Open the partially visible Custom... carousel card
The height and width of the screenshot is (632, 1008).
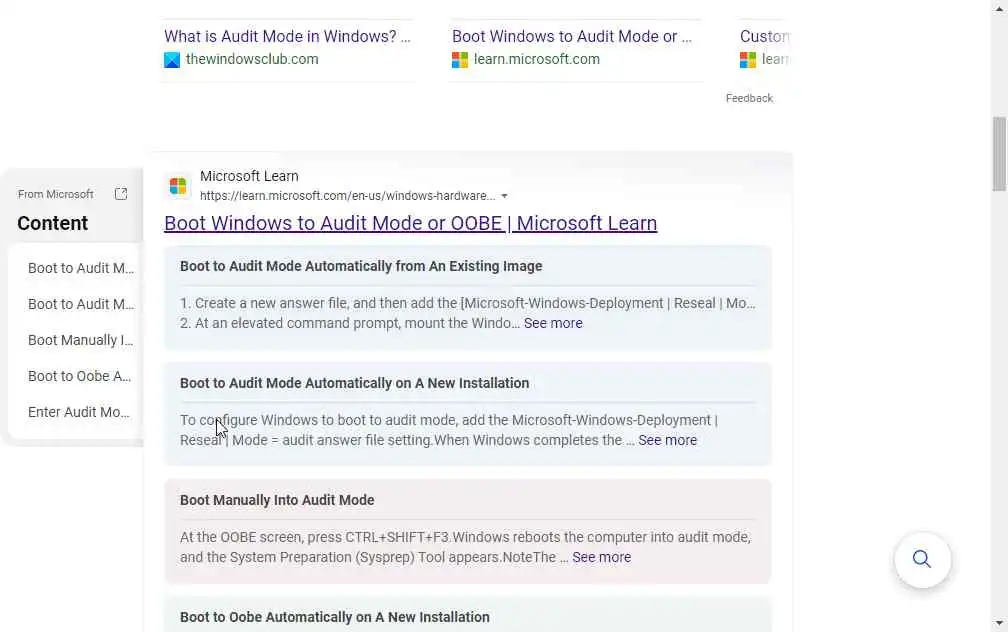point(764,36)
